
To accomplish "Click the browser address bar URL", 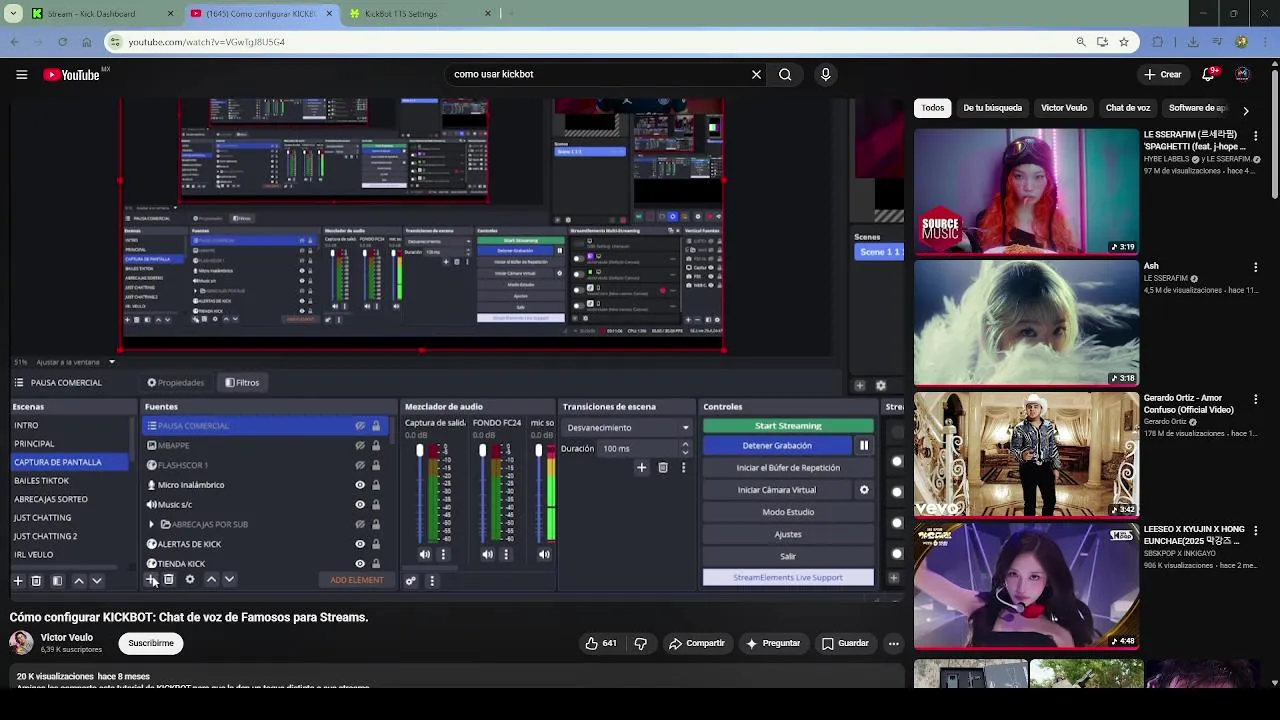I will 207,42.
